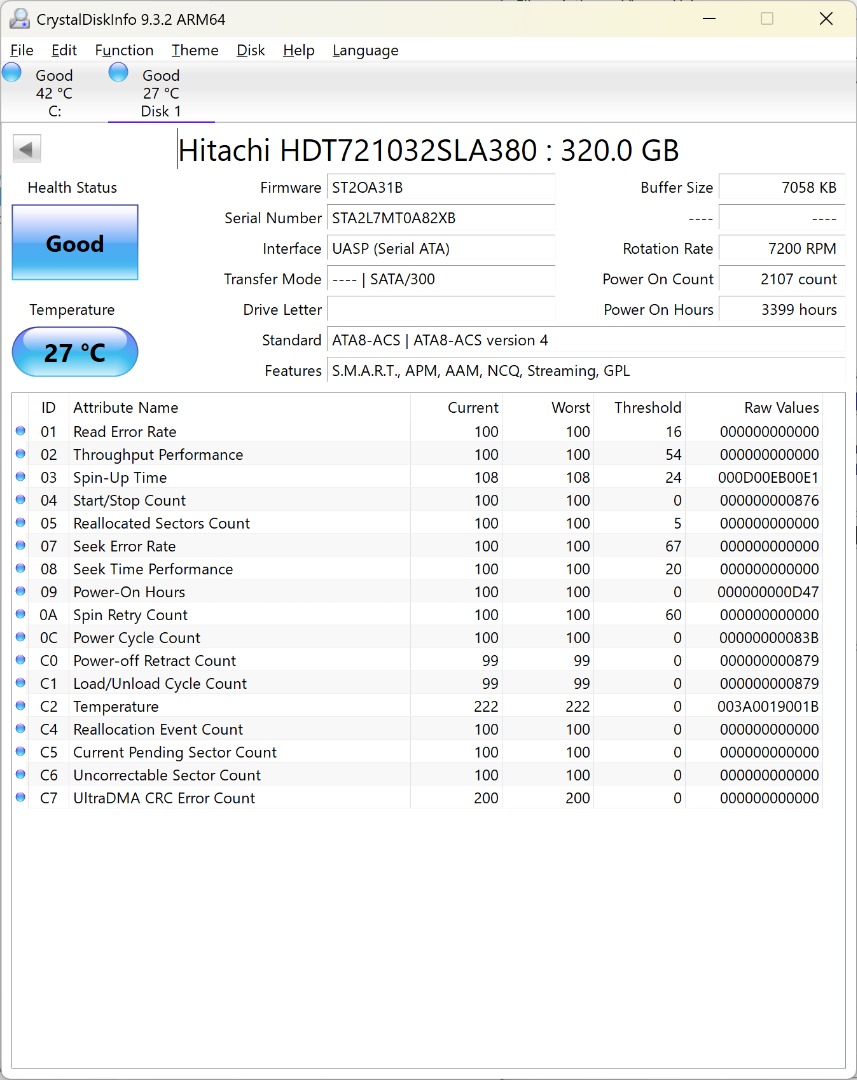
Task: Open the Theme menu
Action: (x=194, y=50)
